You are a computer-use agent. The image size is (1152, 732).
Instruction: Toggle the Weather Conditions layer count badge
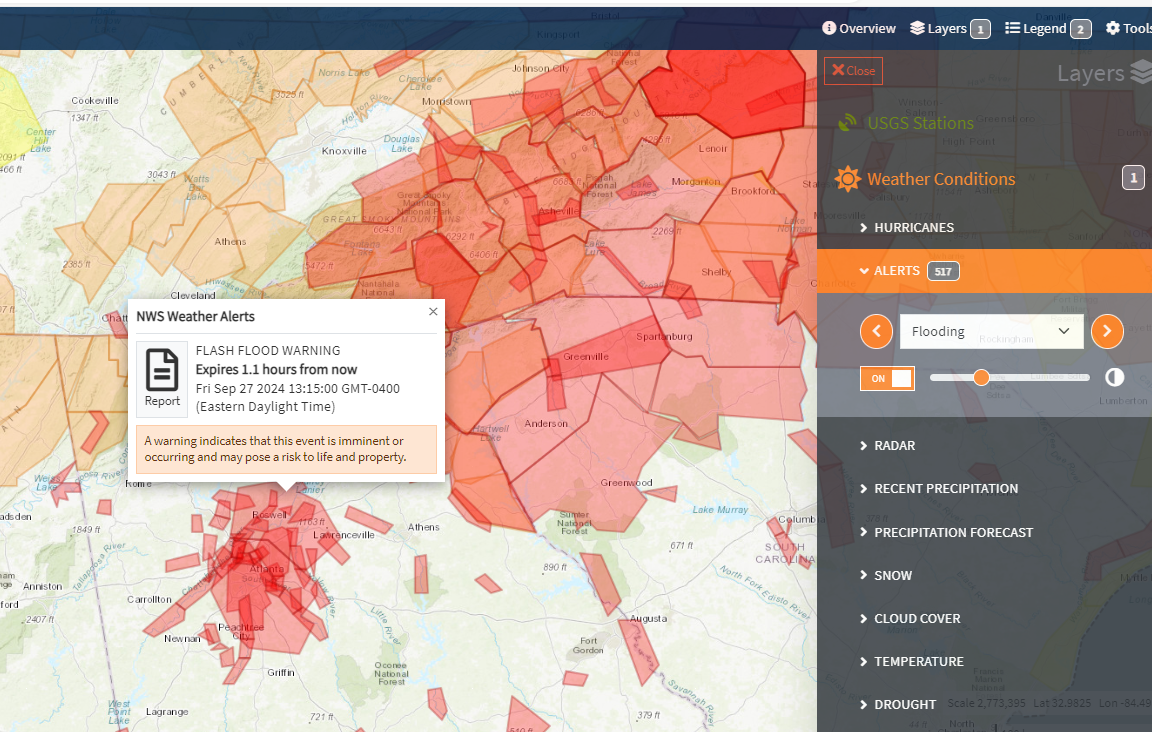pos(1133,177)
